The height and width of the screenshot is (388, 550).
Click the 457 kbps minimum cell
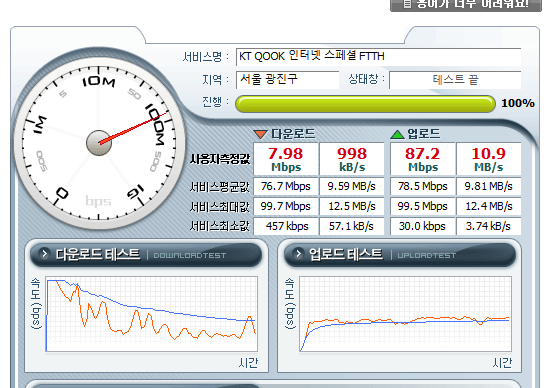[x=286, y=226]
